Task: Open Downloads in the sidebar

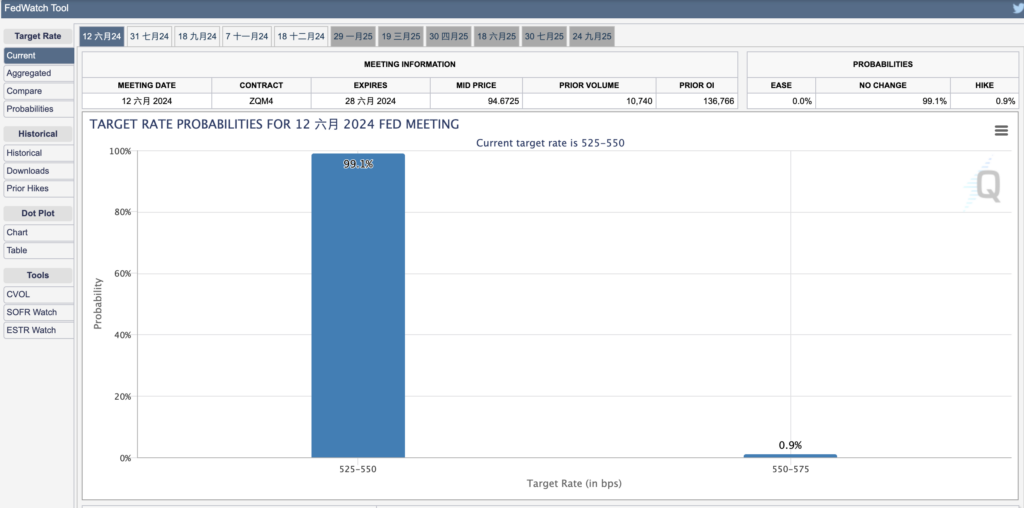Action: [x=39, y=170]
